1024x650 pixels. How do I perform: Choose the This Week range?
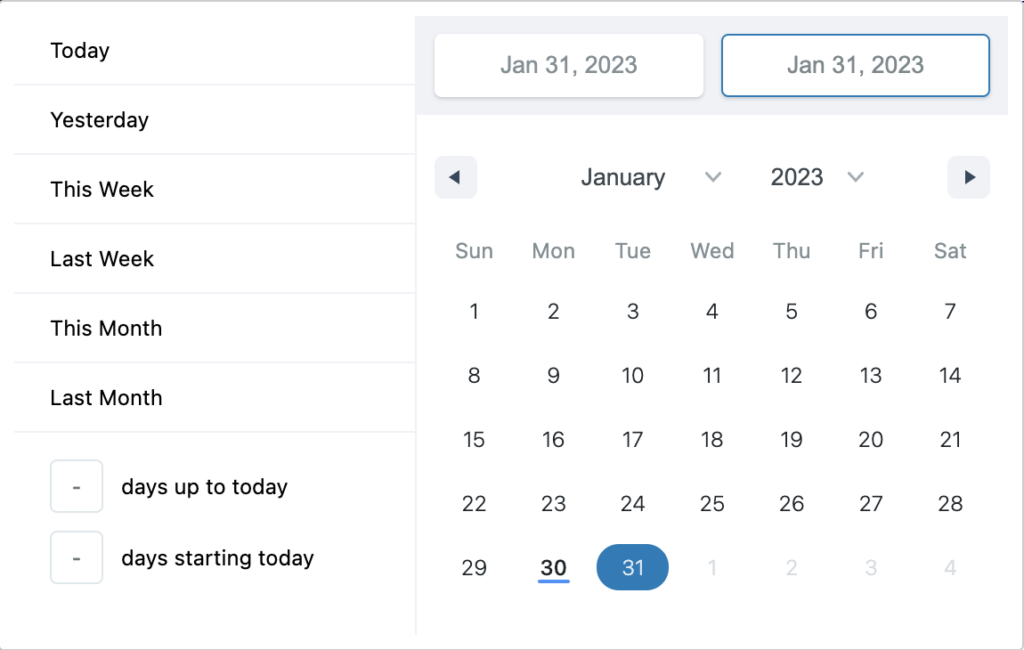215,189
